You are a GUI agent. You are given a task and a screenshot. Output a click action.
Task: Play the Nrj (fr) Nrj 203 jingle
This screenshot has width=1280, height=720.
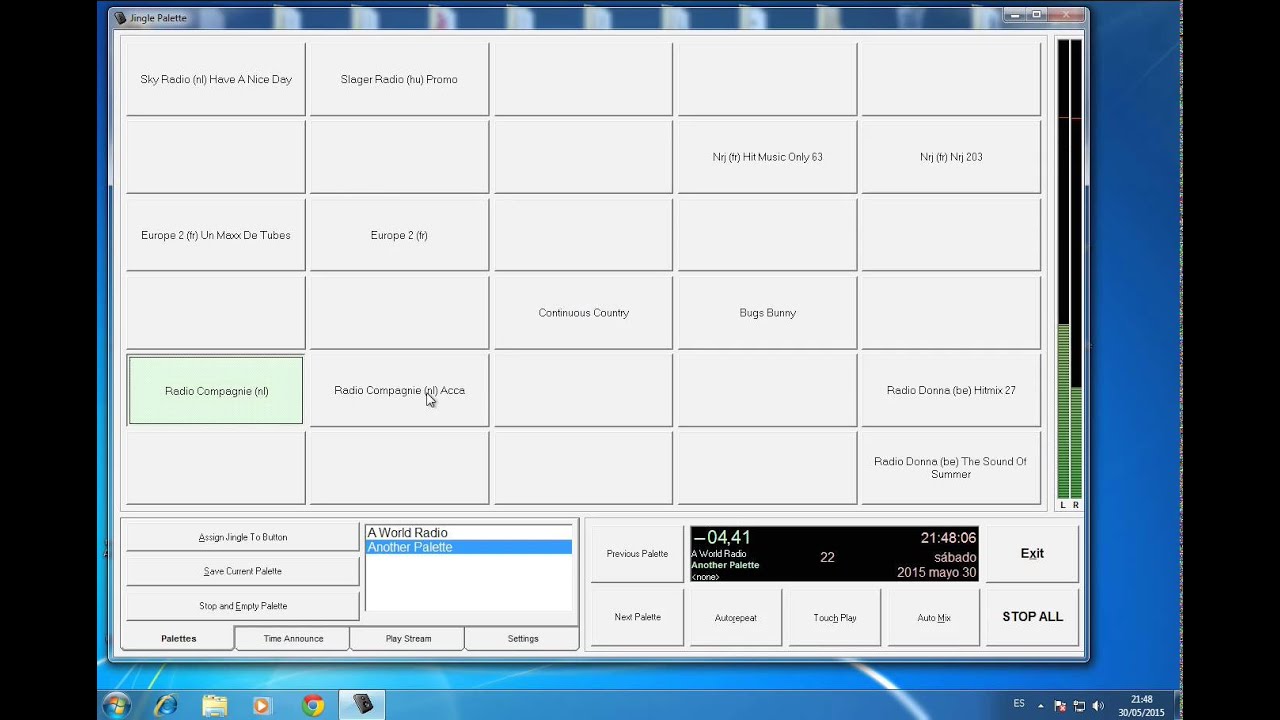(x=951, y=157)
